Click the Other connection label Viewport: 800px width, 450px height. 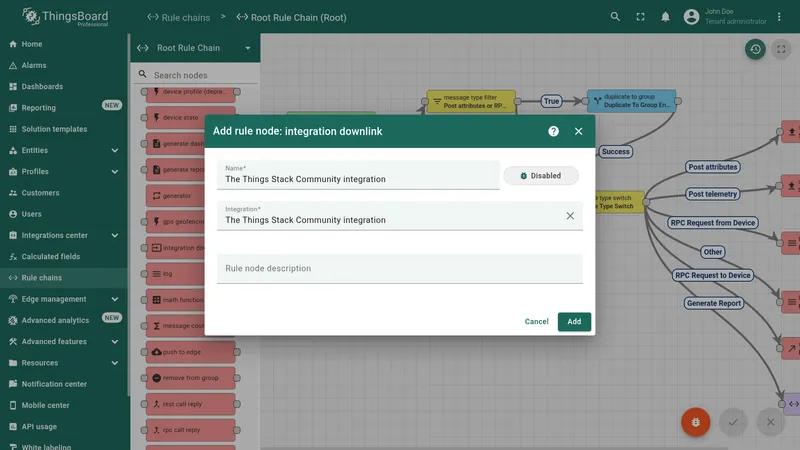point(712,252)
